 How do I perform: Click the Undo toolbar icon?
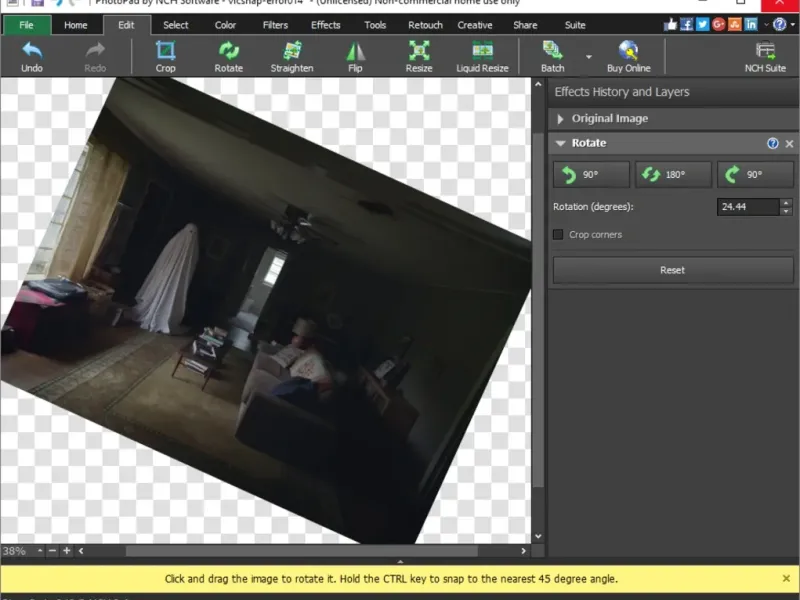tap(32, 56)
